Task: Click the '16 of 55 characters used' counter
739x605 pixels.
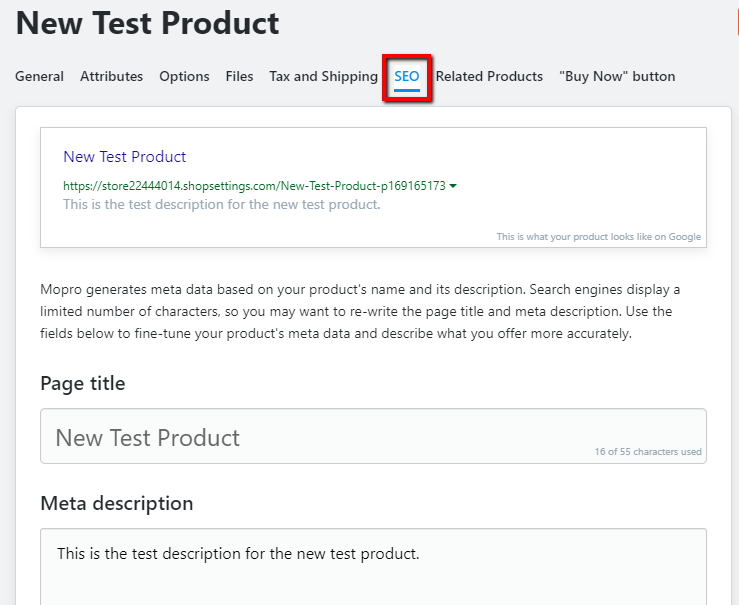Action: [x=648, y=451]
